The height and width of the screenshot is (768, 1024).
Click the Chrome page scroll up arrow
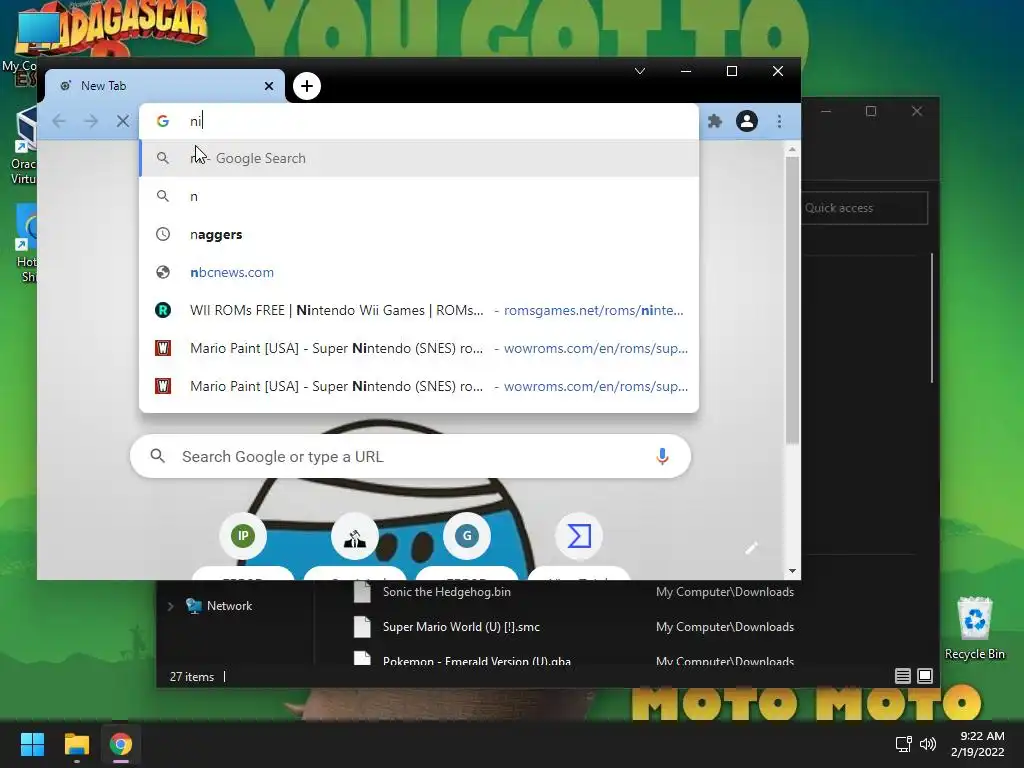tap(792, 150)
